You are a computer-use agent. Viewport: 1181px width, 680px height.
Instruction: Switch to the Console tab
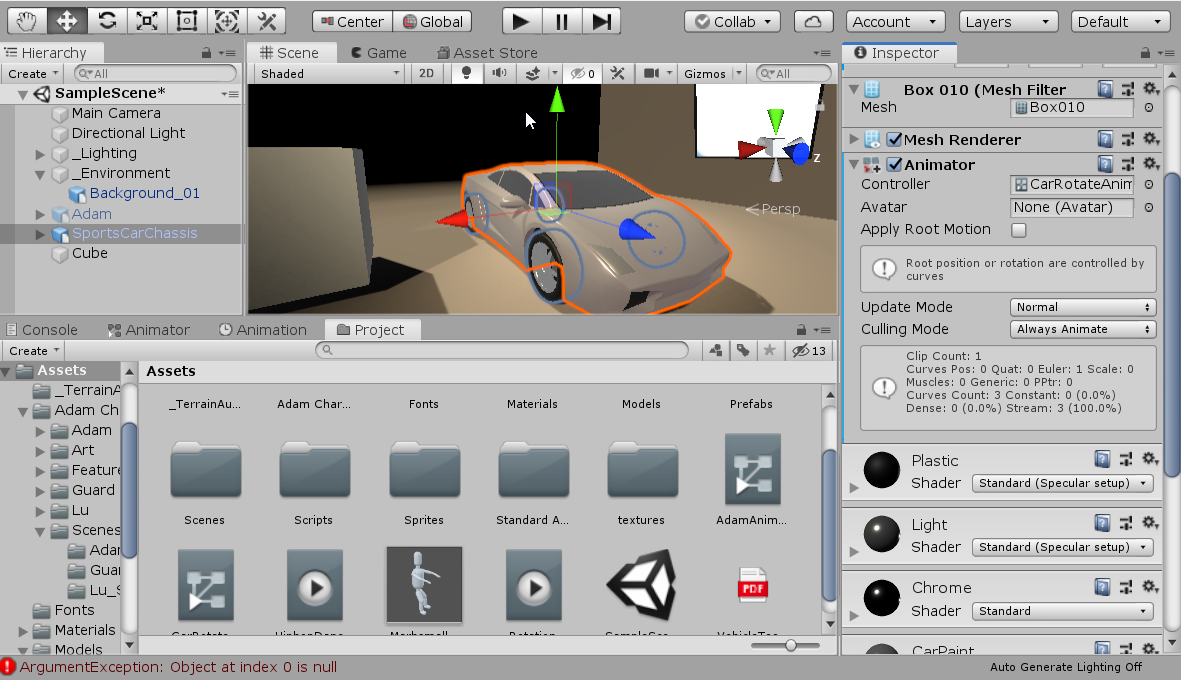[x=41, y=330]
